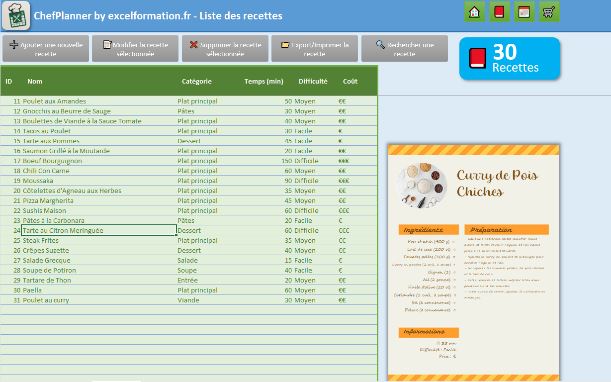611x382 pixels.
Task: Click the Ingrédients heading on recipe card
Action: tap(429, 230)
